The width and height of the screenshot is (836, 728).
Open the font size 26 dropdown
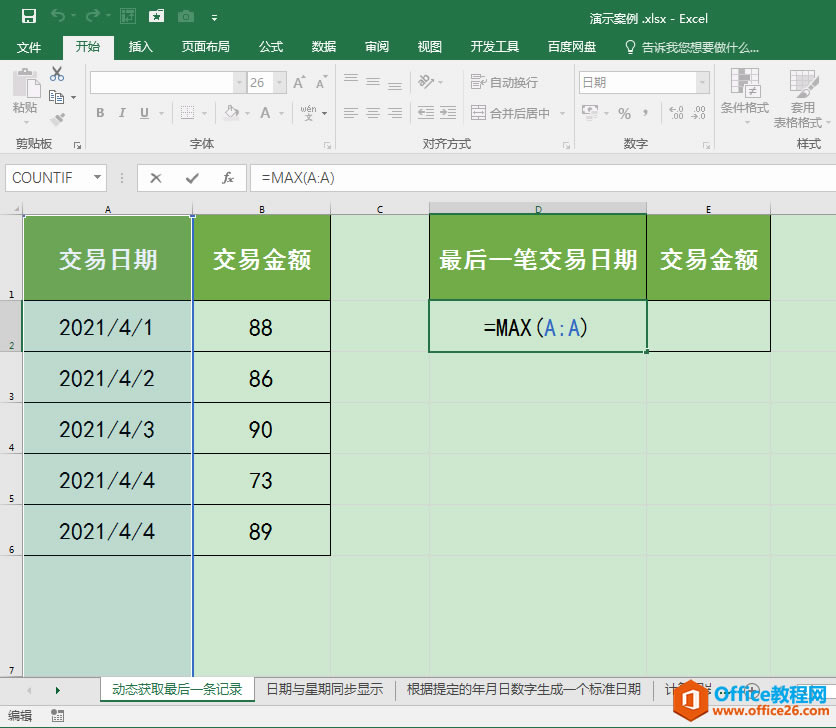279,83
